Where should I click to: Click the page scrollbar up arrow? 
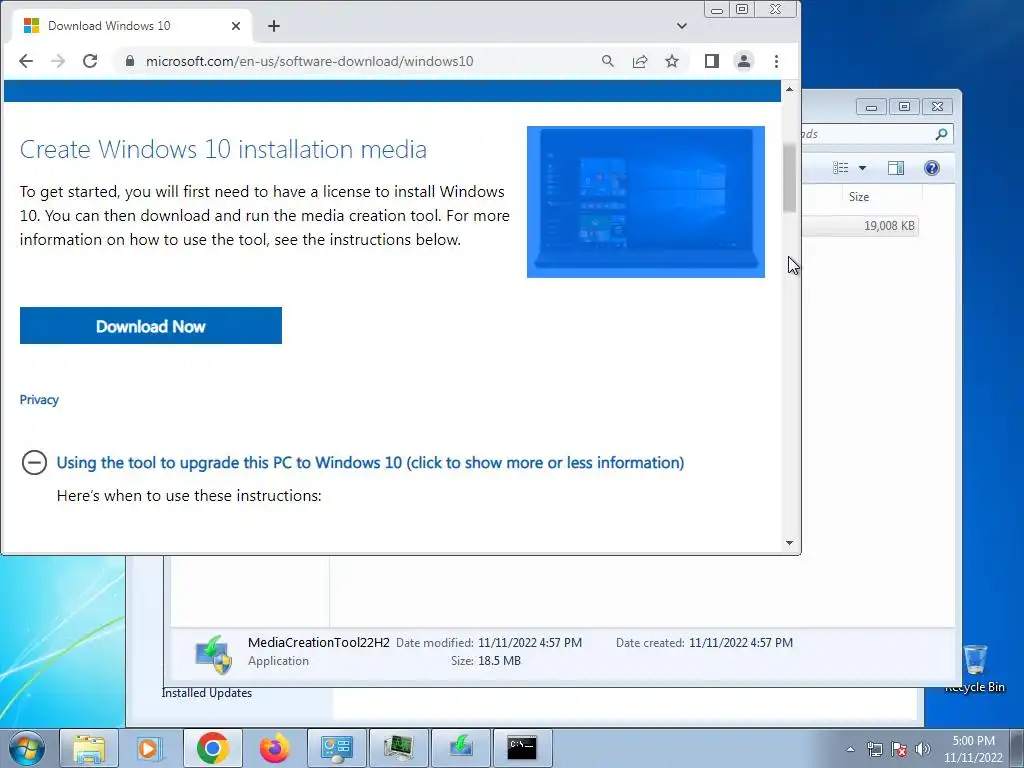790,89
